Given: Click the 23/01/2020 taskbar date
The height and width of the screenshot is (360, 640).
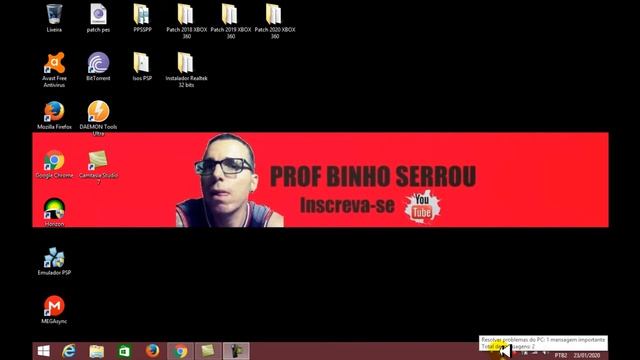Looking at the screenshot, I should click(587, 356).
